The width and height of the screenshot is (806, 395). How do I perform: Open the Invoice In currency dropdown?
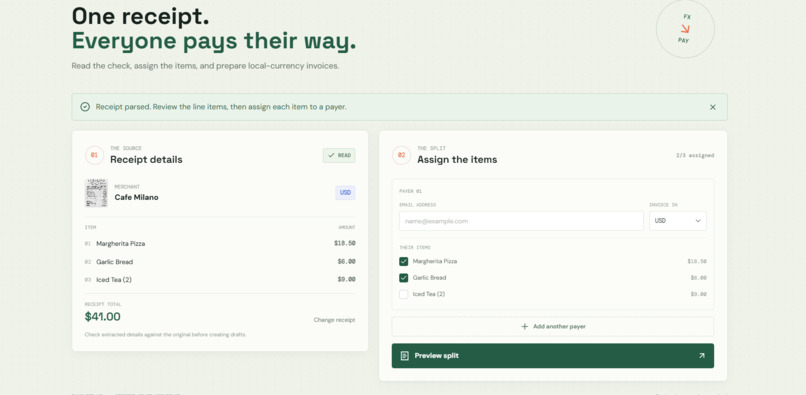677,221
